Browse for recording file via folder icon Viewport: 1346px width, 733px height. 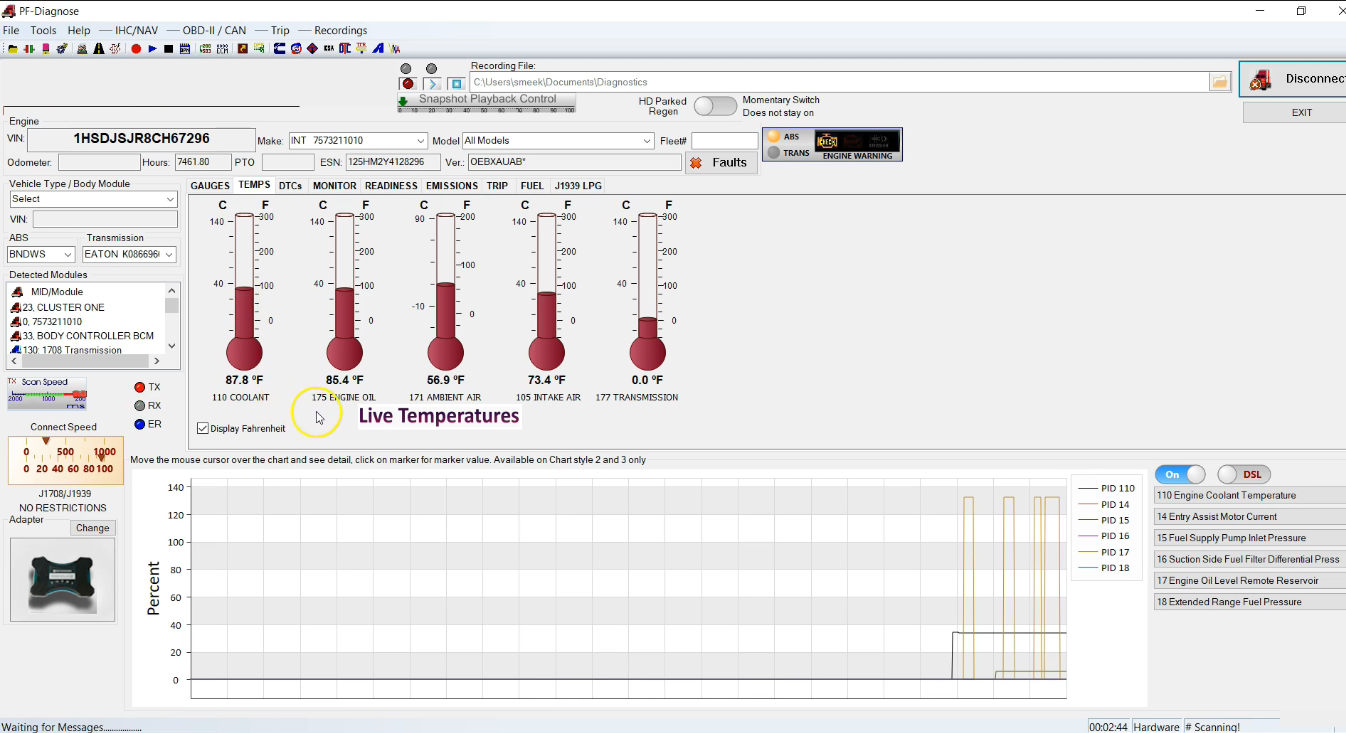pyautogui.click(x=1219, y=82)
